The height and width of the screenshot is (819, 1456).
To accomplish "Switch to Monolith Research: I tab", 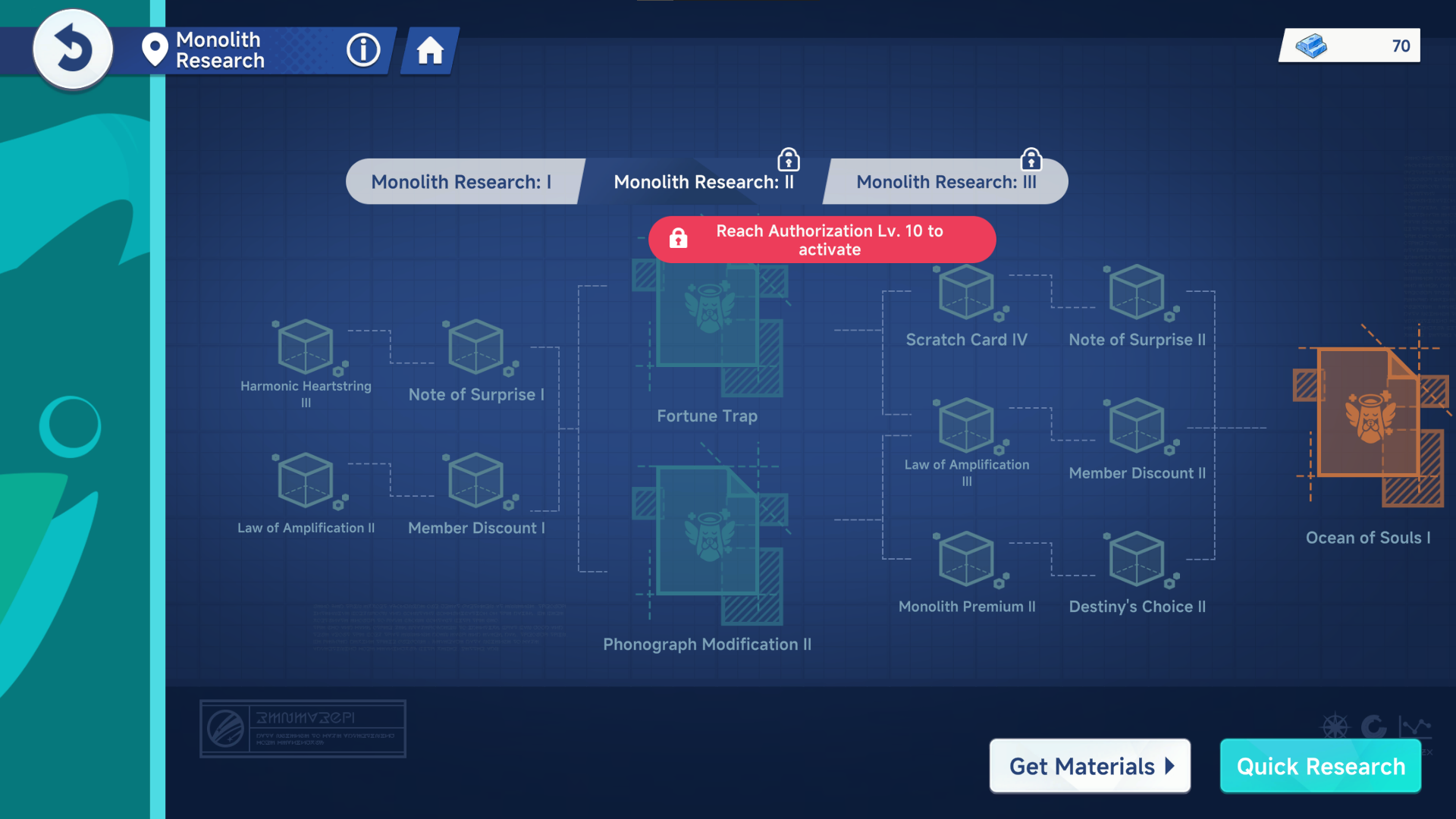I will tap(461, 182).
